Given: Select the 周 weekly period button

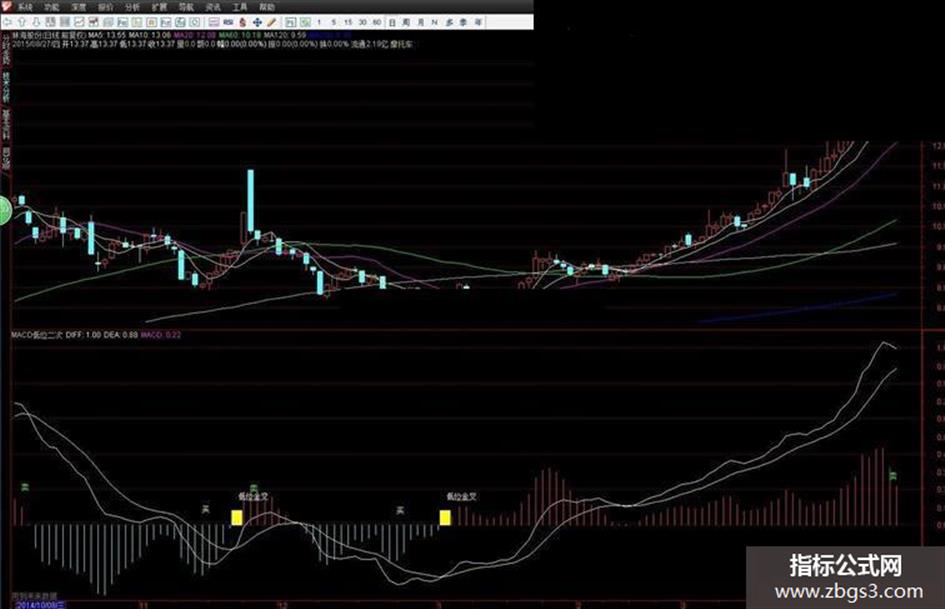Looking at the screenshot, I should coord(406,22).
